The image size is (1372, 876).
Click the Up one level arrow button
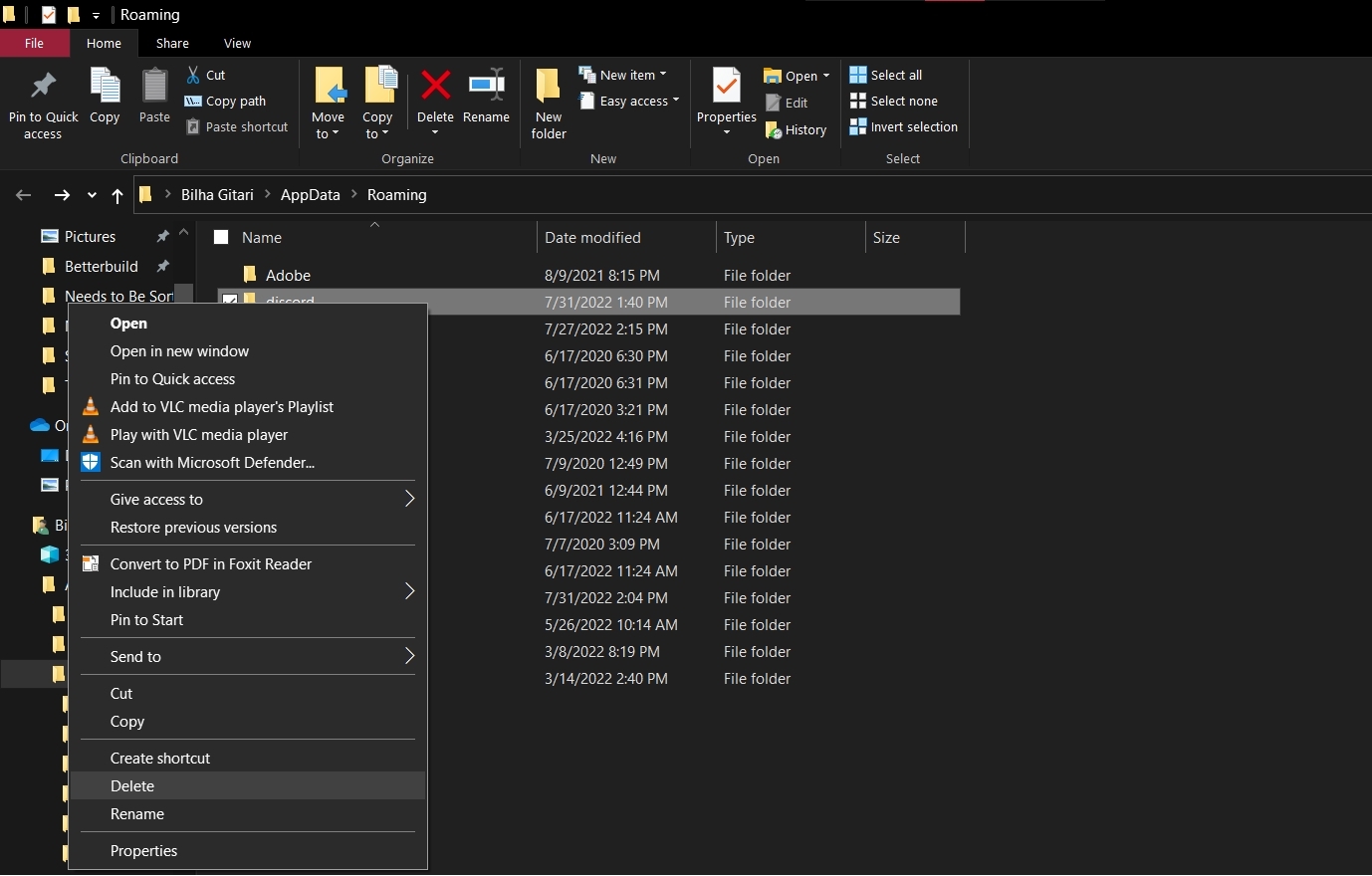(117, 195)
